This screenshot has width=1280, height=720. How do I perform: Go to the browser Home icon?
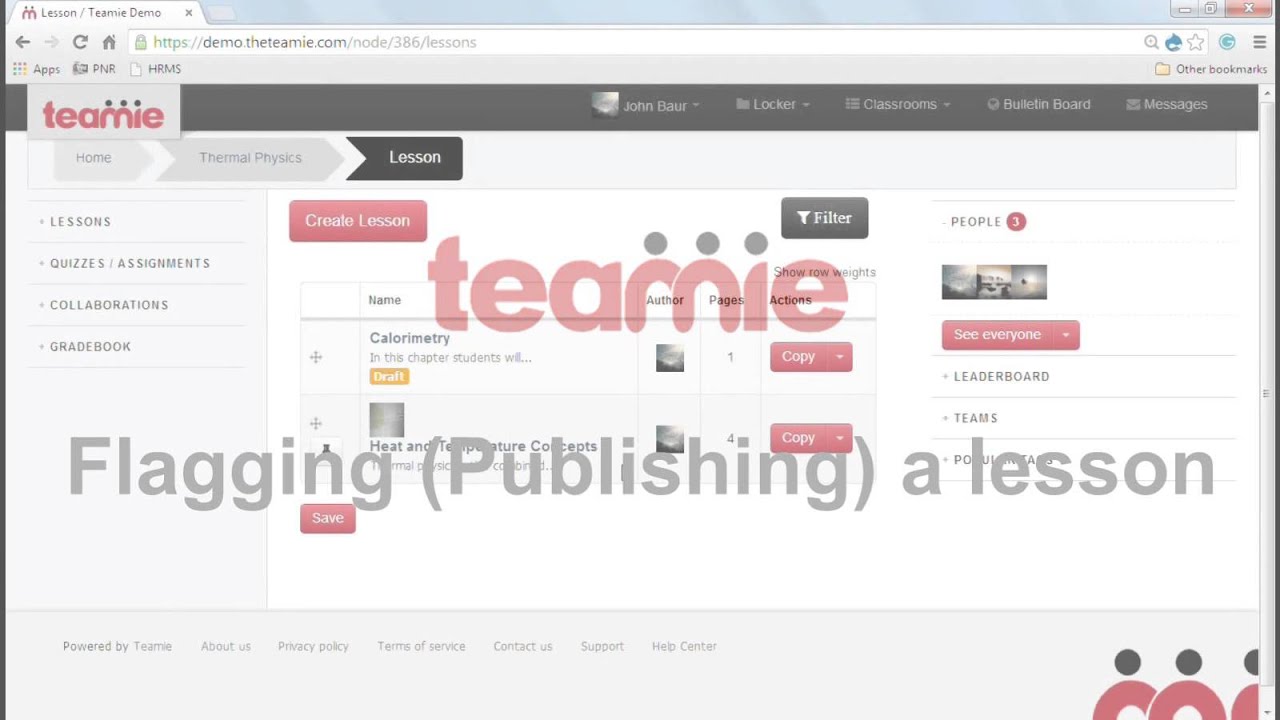tap(109, 42)
